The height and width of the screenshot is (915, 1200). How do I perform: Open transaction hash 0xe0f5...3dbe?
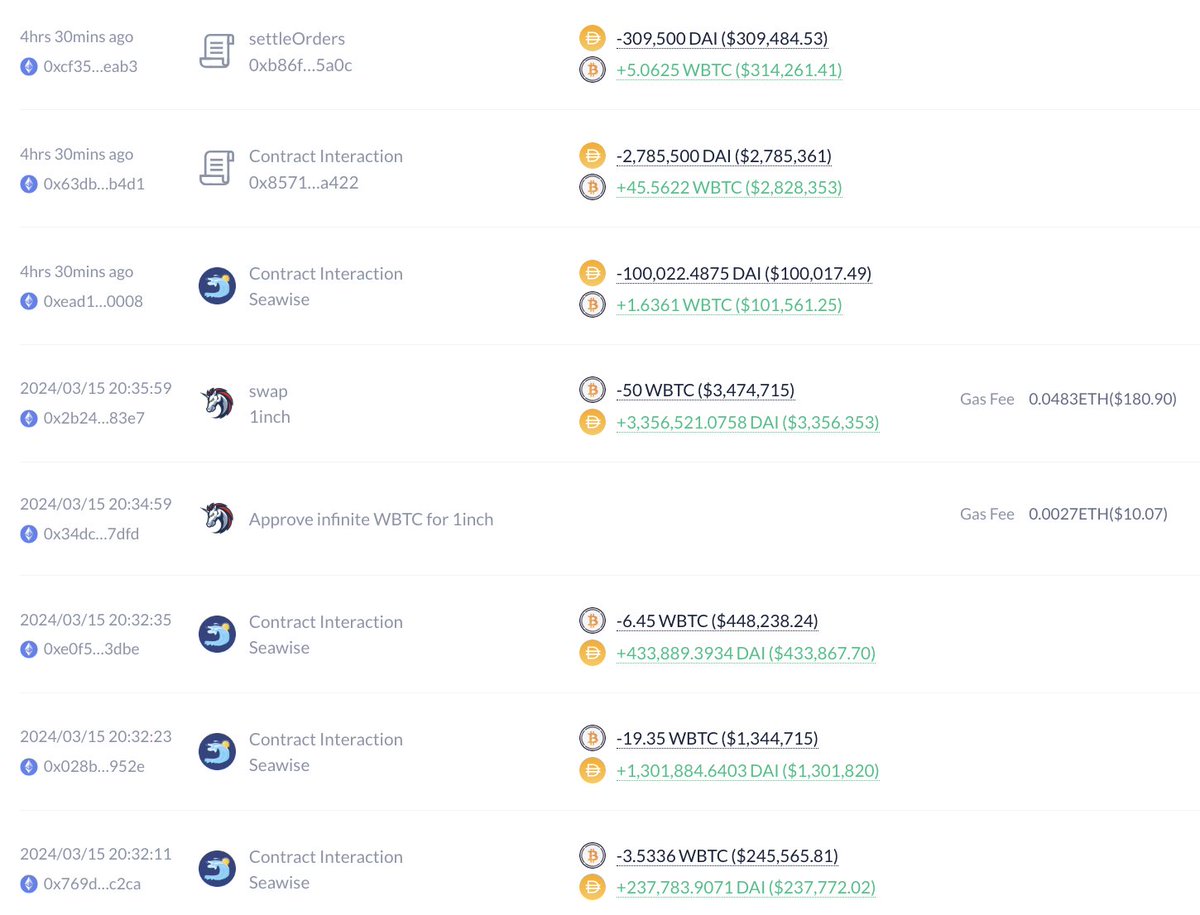click(x=91, y=649)
